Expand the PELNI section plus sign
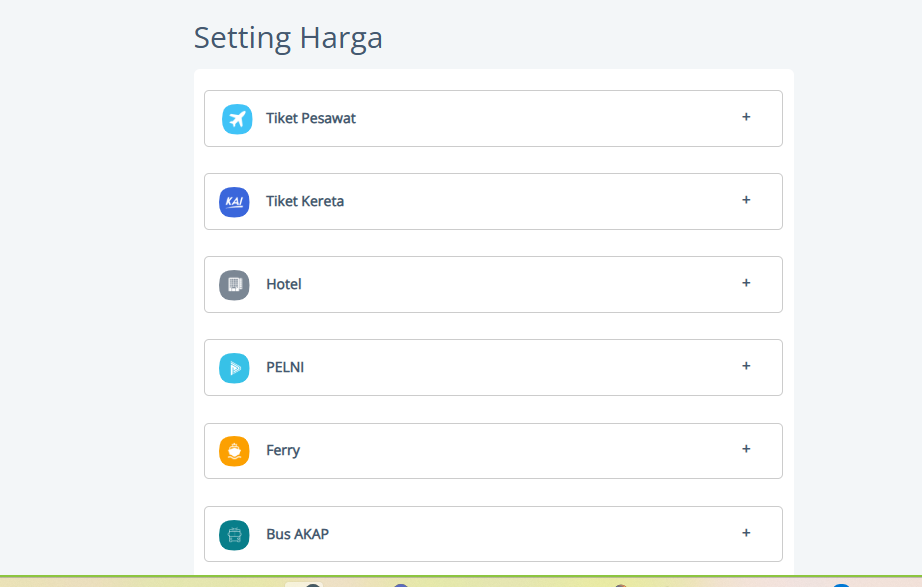Screen dimensions: 922x587 [x=746, y=366]
